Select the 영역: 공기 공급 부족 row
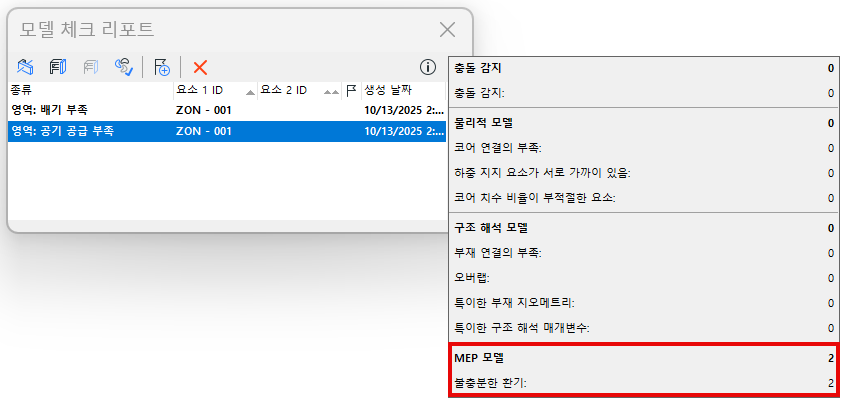Viewport: 844px width, 404px height. (227, 131)
